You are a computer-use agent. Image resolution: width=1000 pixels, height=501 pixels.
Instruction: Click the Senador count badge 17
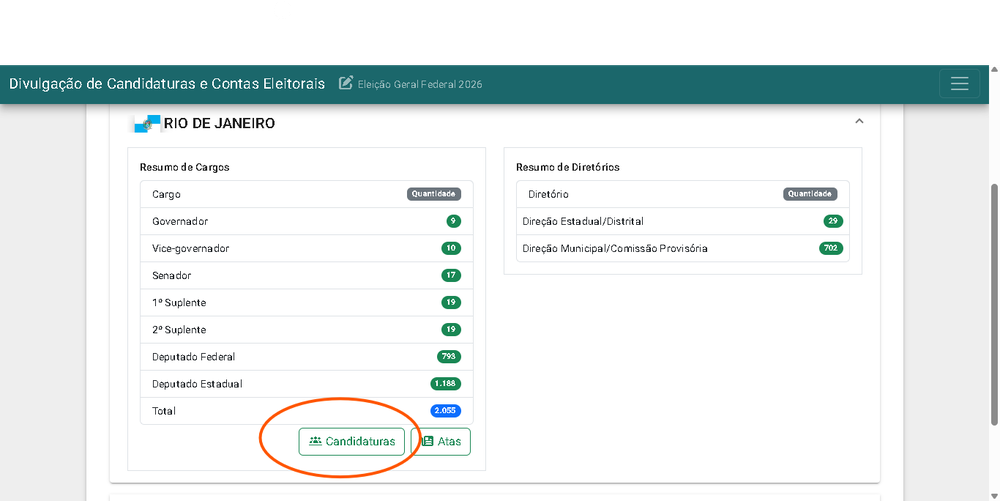(451, 275)
